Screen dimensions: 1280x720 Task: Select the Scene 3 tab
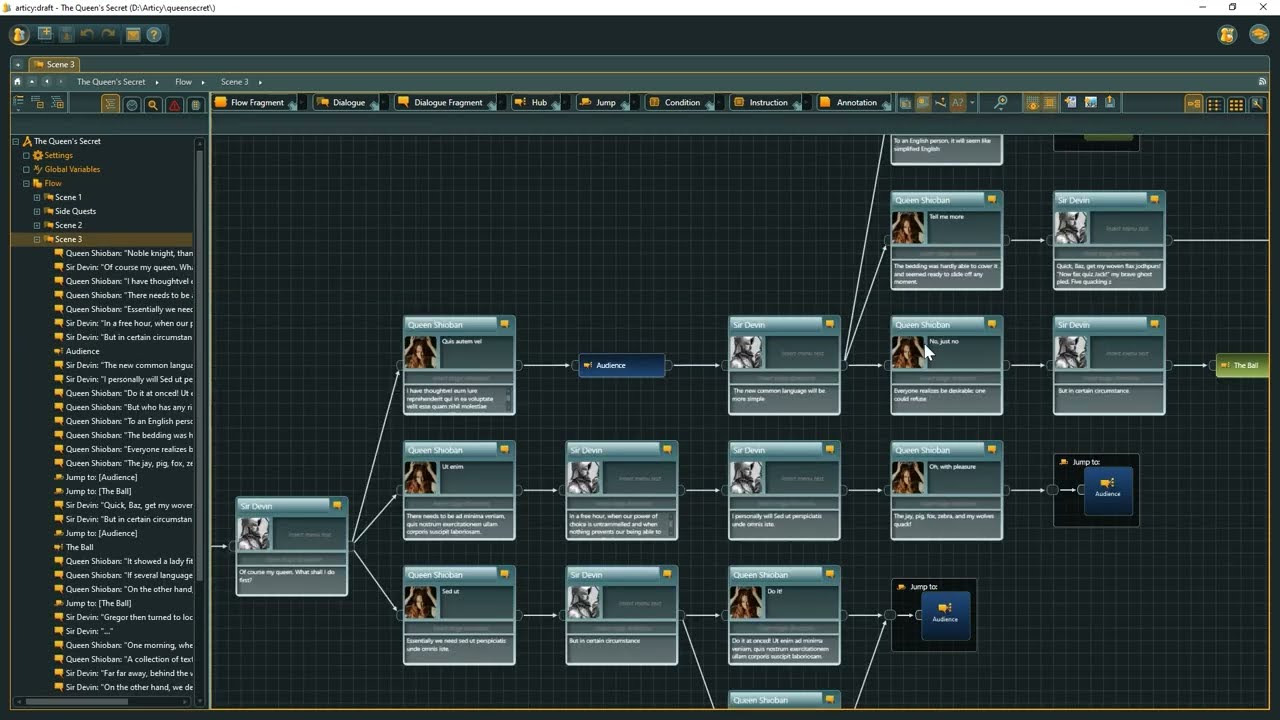click(x=54, y=64)
